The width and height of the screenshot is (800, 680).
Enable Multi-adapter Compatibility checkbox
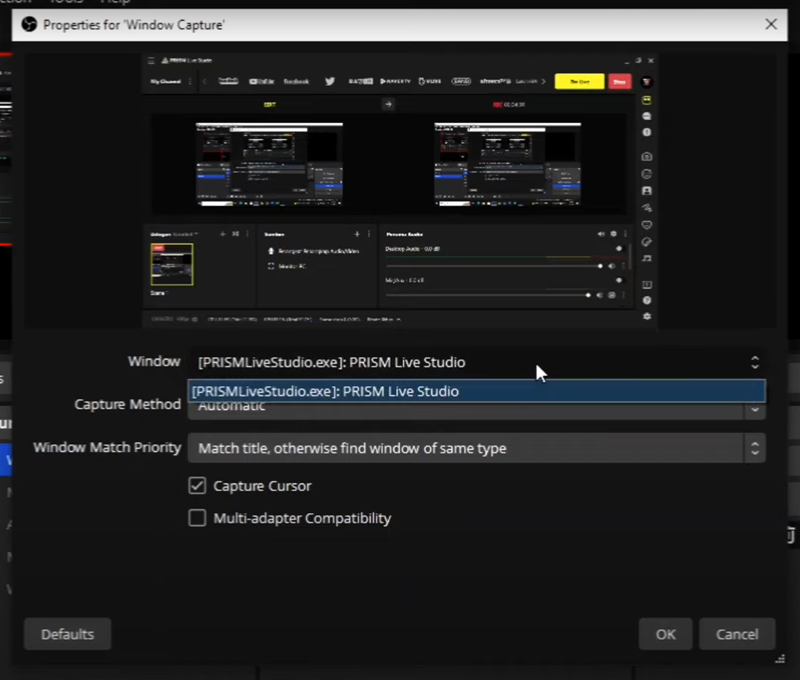click(x=197, y=518)
